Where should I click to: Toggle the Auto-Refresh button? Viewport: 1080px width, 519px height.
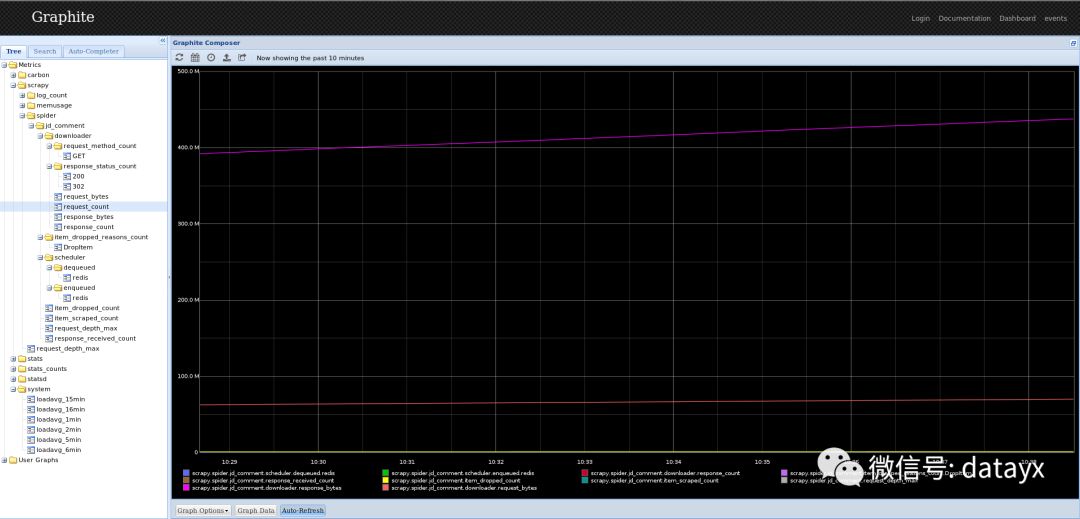(302, 511)
